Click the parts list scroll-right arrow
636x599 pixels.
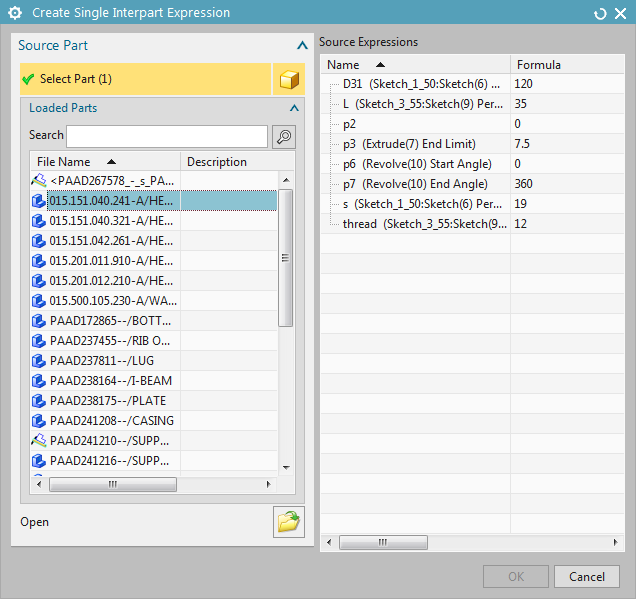tap(268, 484)
